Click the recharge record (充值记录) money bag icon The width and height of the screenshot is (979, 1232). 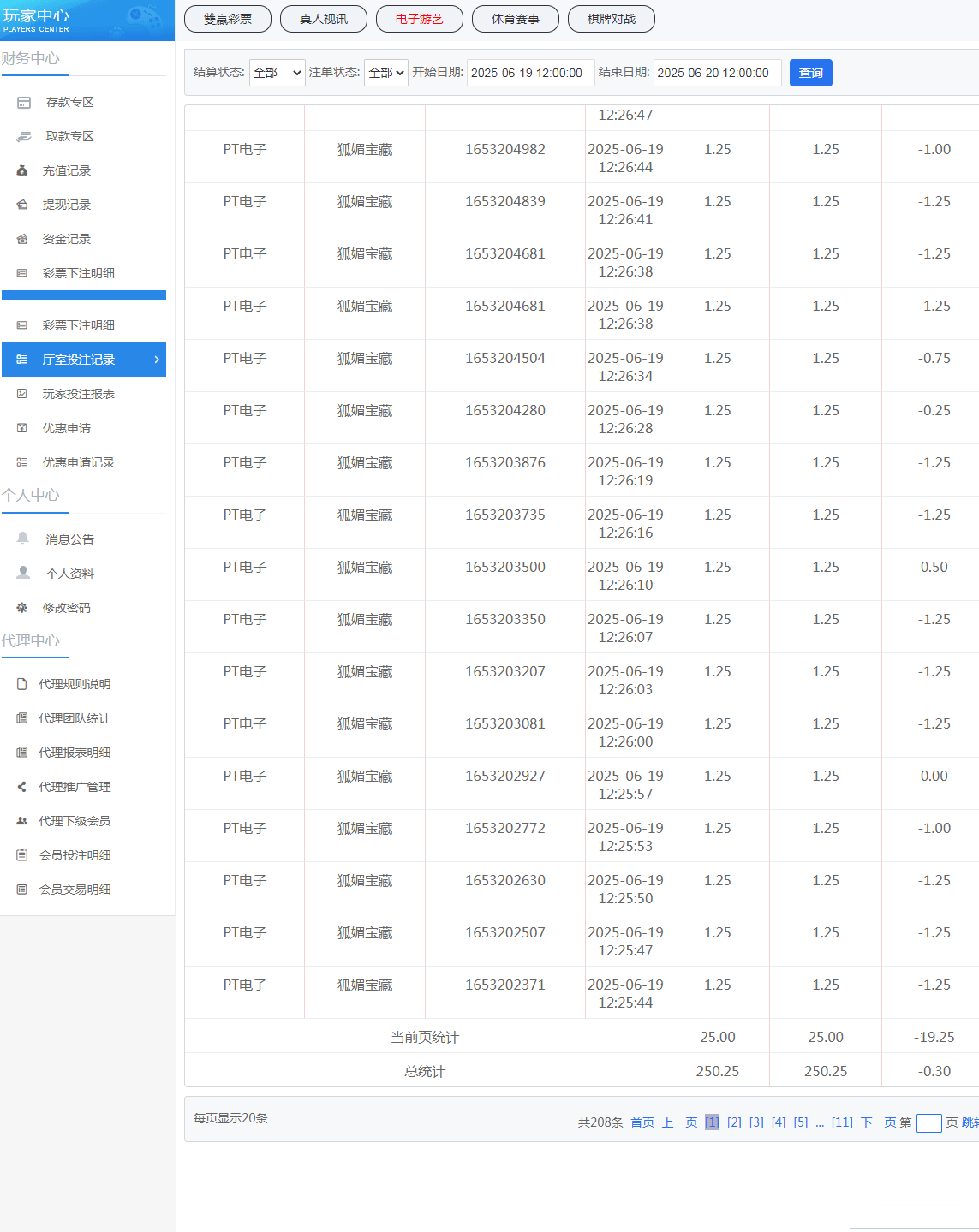[x=22, y=171]
